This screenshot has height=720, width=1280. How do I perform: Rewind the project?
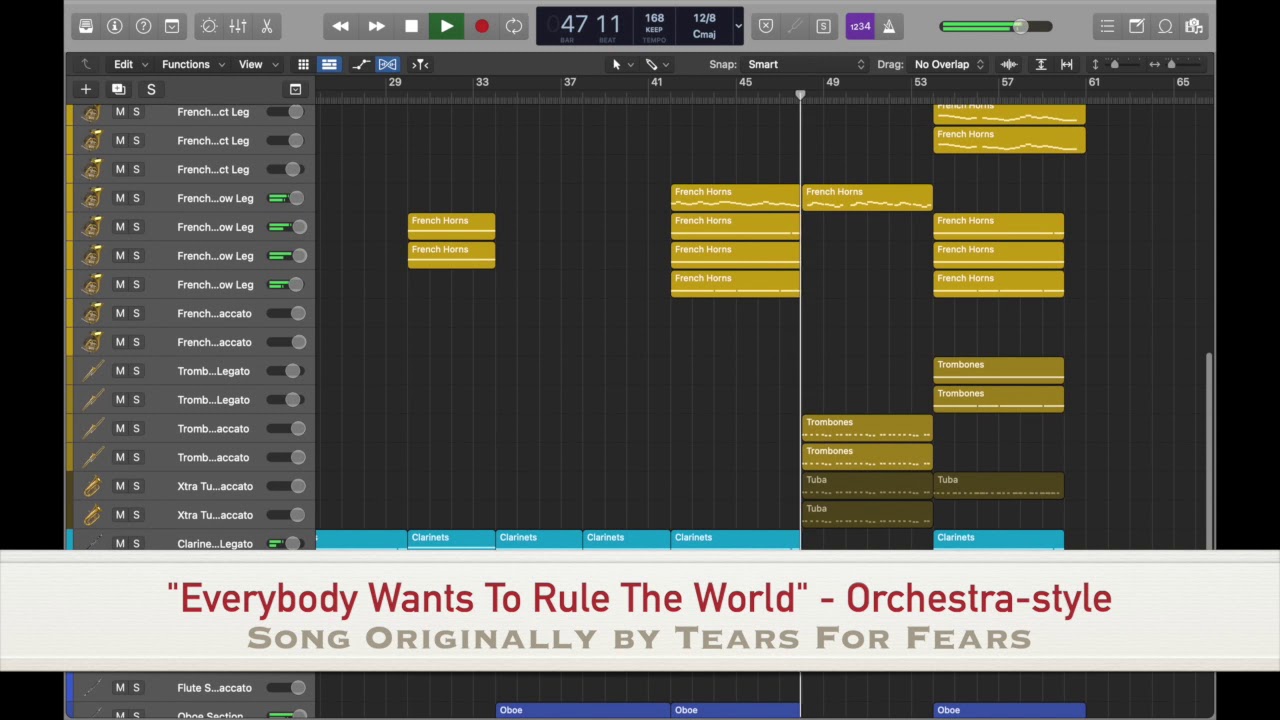341,26
